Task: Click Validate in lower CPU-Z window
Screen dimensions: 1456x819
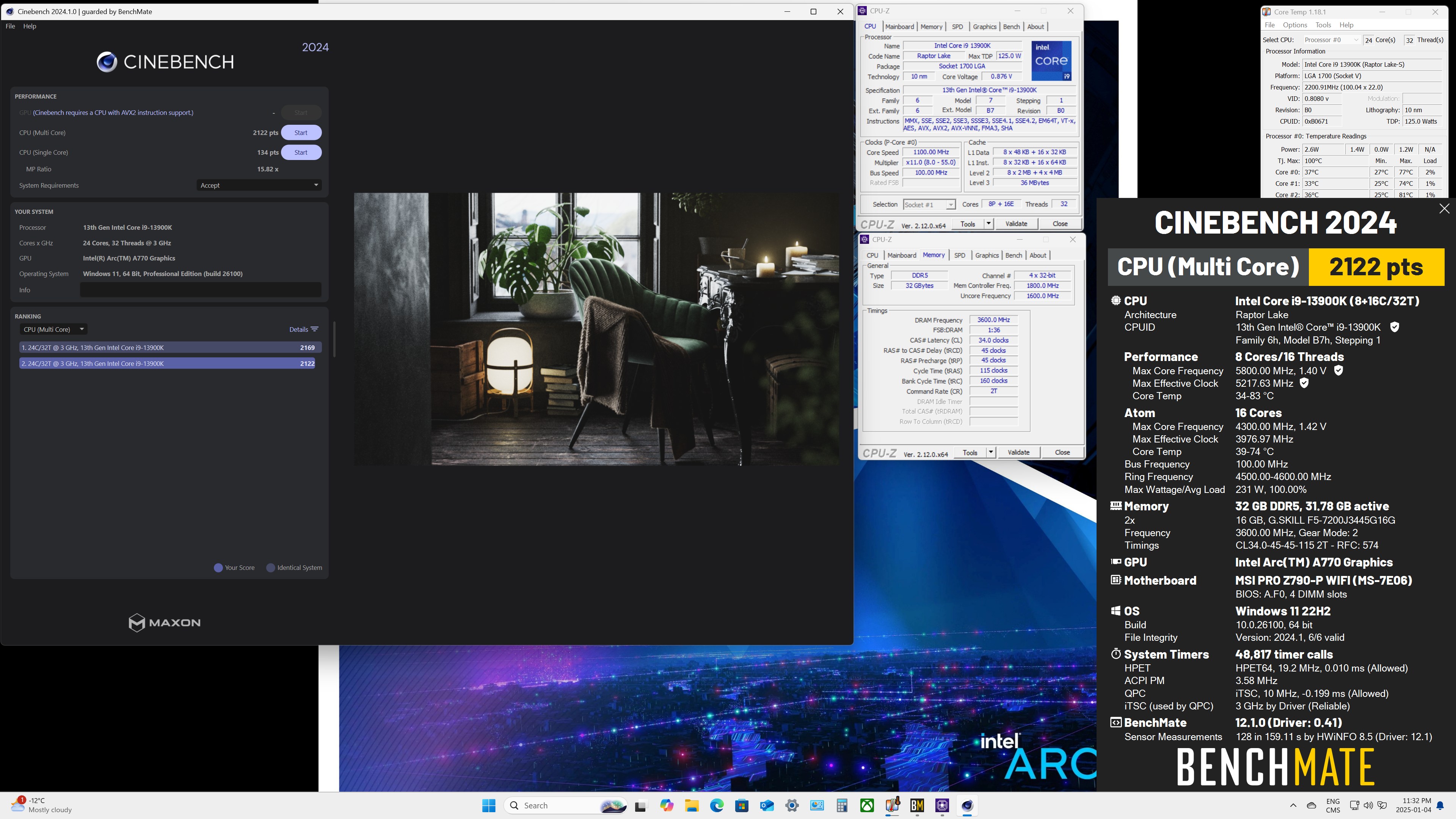Action: click(1018, 452)
